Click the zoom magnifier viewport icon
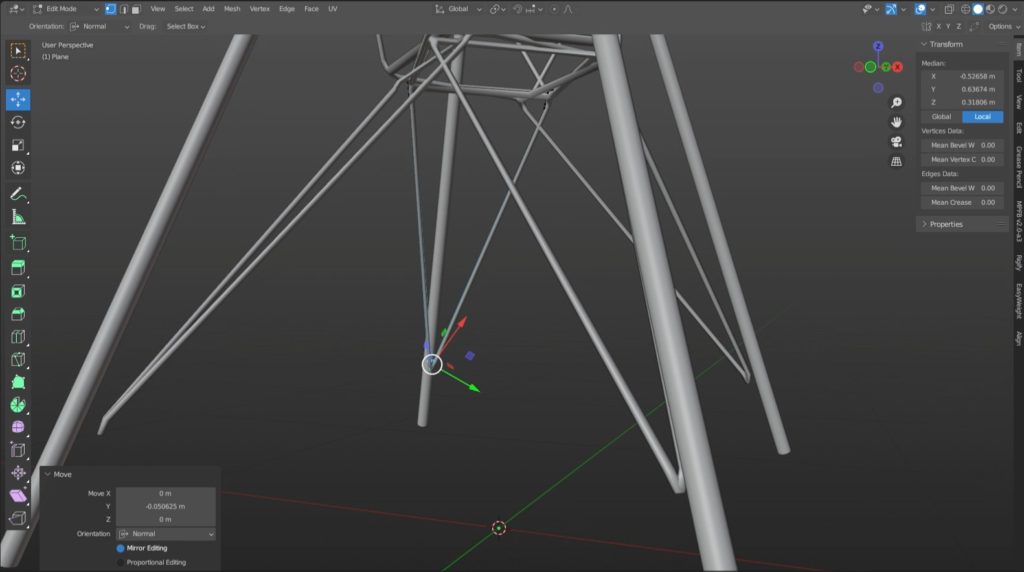 tap(897, 103)
